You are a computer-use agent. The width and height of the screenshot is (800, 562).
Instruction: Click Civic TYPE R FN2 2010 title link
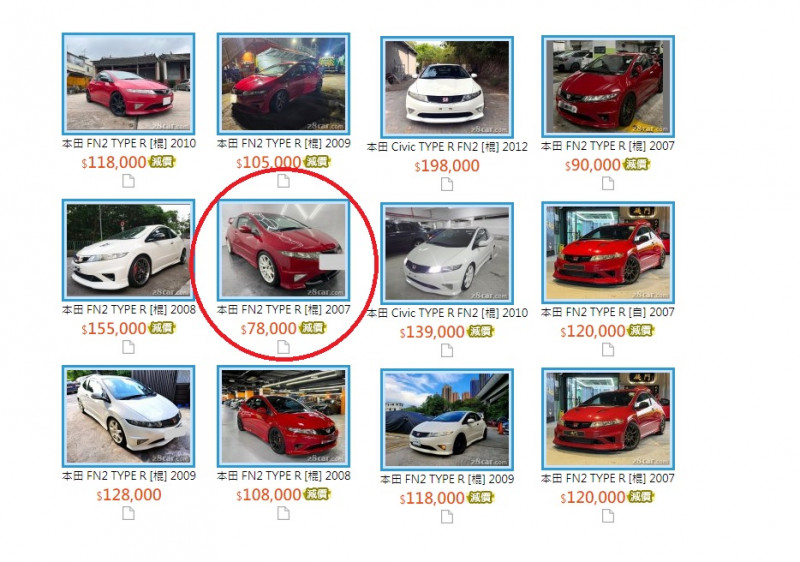447,313
